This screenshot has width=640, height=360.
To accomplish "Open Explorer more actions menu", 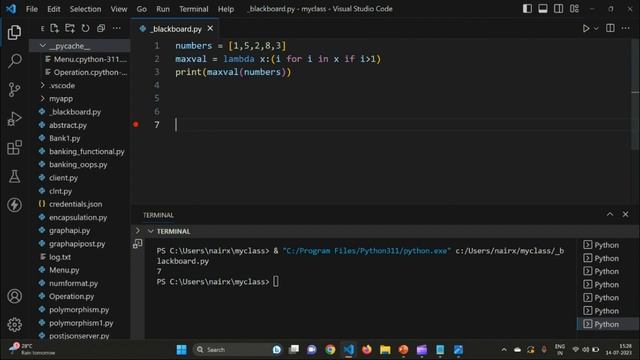I will (x=117, y=28).
